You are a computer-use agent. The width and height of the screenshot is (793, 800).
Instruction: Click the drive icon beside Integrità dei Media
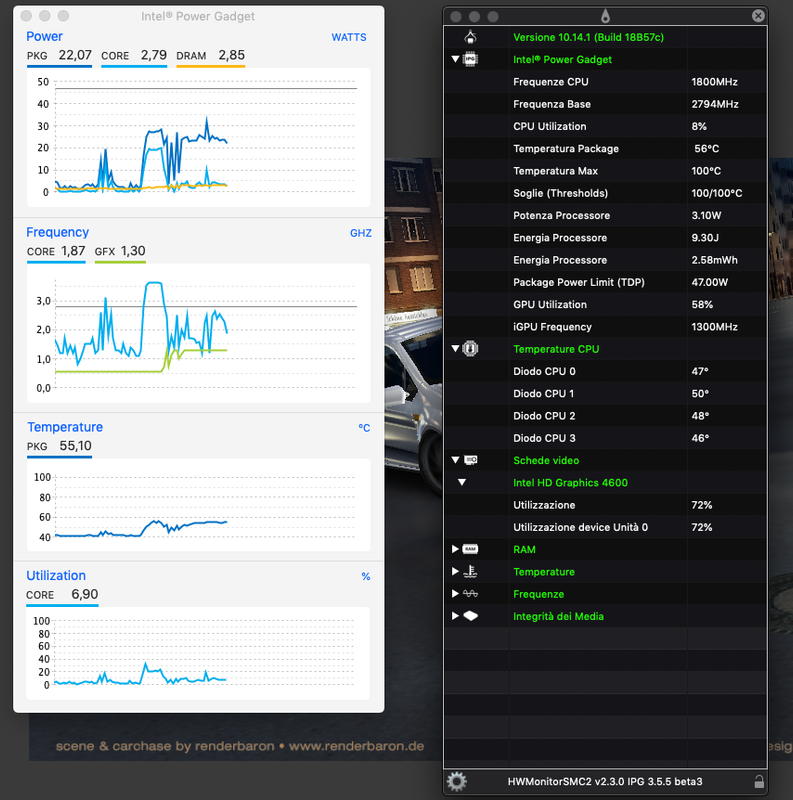click(x=470, y=616)
